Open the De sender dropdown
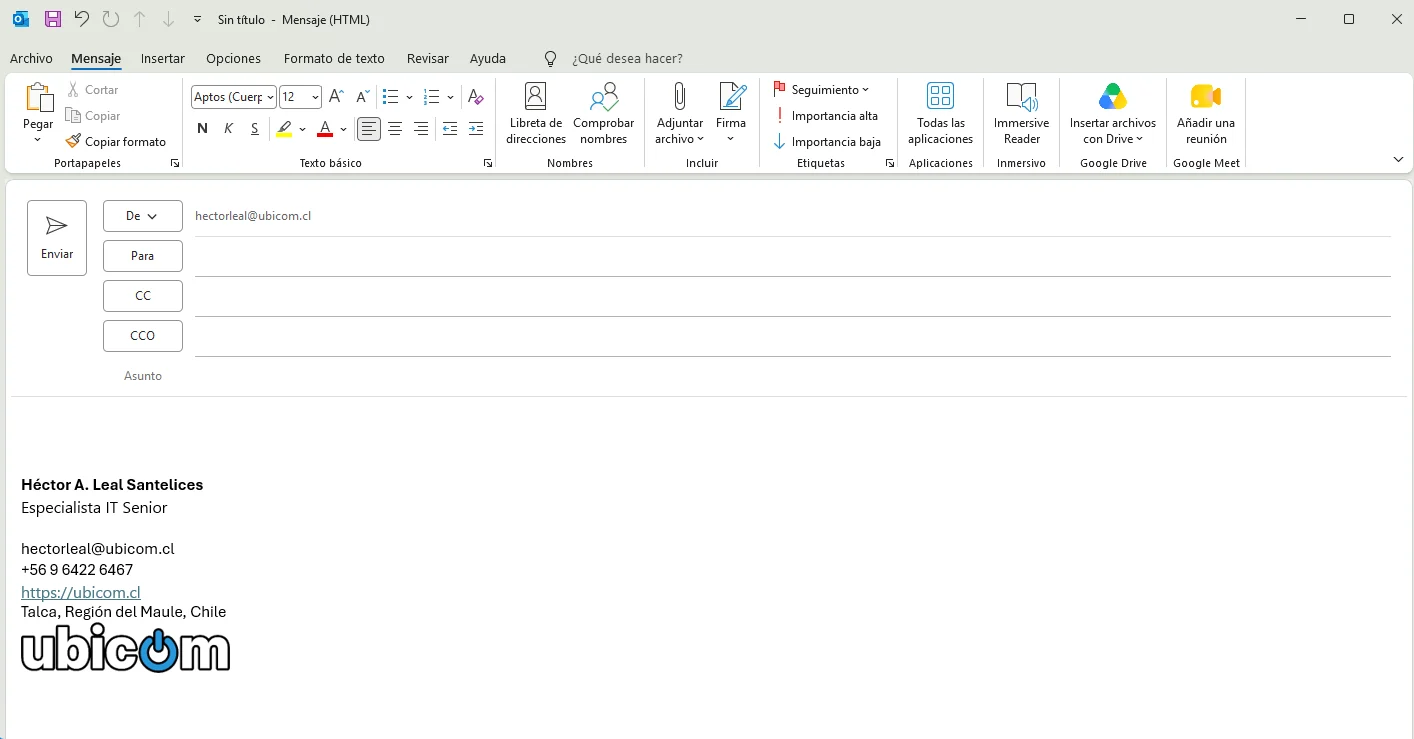The height and width of the screenshot is (739, 1414). 143,216
